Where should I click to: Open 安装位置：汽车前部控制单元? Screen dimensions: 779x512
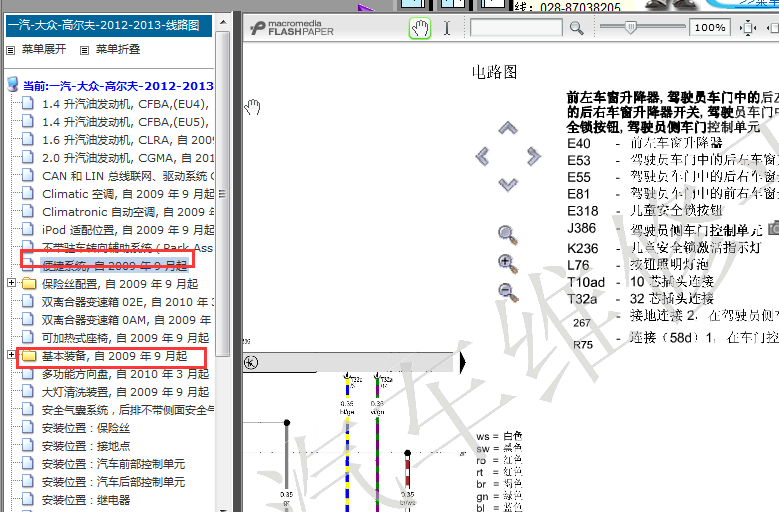click(x=113, y=464)
